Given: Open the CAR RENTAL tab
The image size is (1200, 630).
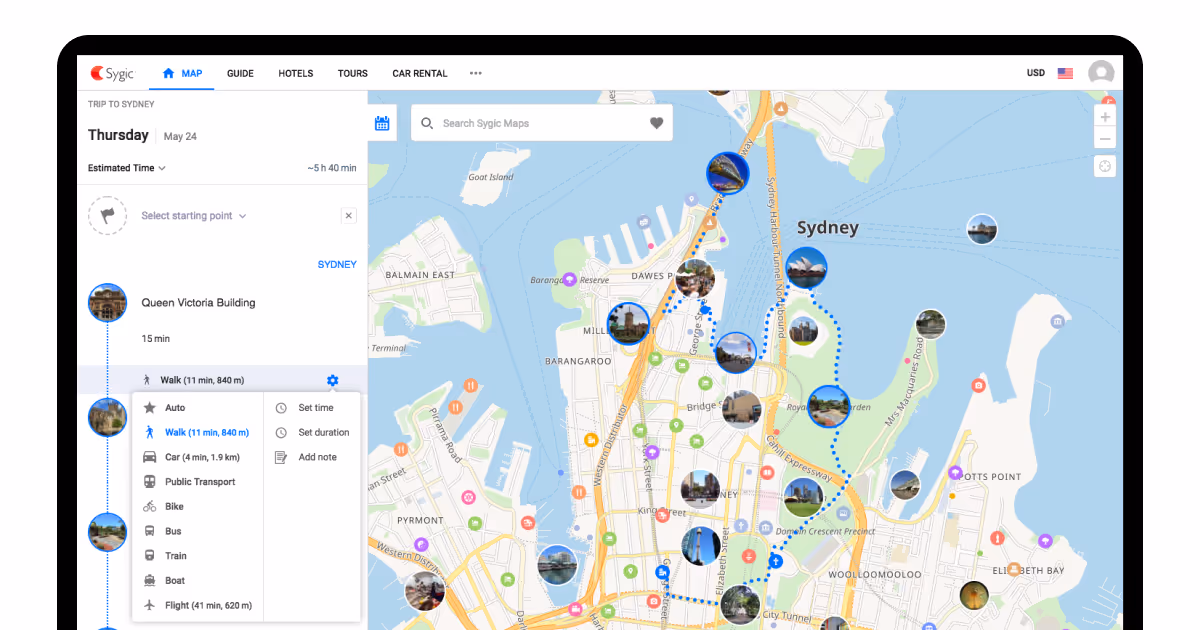Looking at the screenshot, I should (x=420, y=73).
